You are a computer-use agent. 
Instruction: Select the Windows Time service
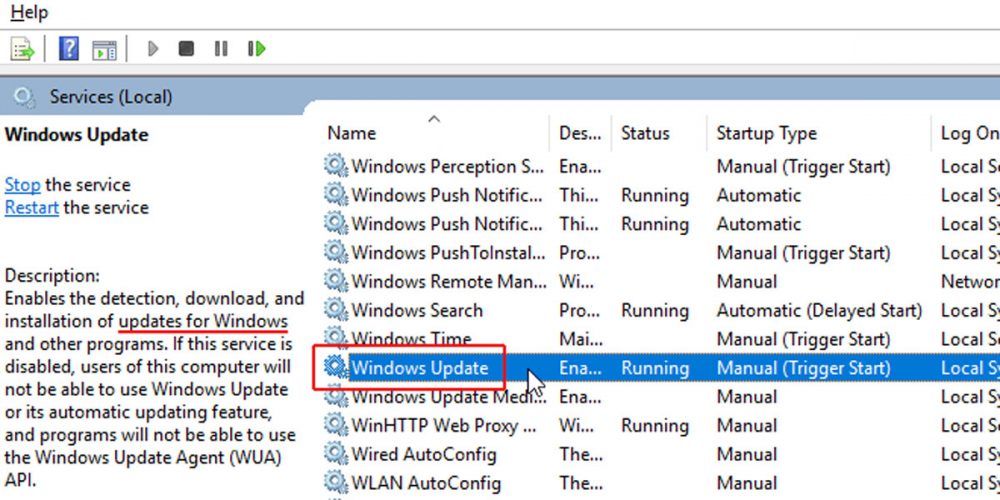click(411, 339)
